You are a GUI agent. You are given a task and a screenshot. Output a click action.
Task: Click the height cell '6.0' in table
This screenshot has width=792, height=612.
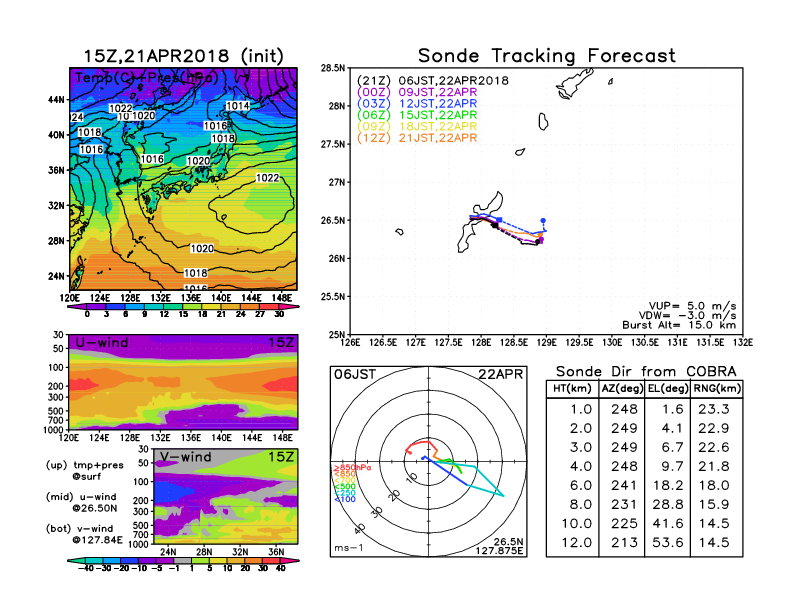pyautogui.click(x=581, y=486)
